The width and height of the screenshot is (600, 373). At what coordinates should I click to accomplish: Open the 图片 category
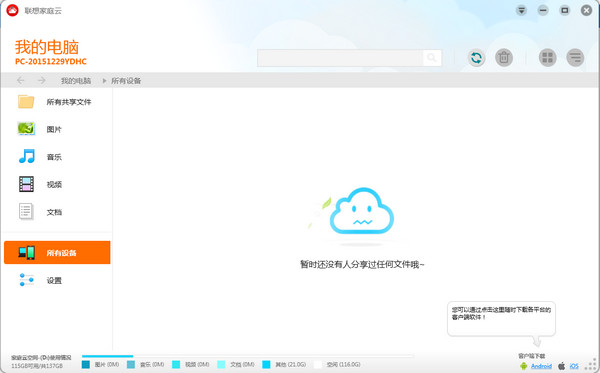pyautogui.click(x=57, y=129)
